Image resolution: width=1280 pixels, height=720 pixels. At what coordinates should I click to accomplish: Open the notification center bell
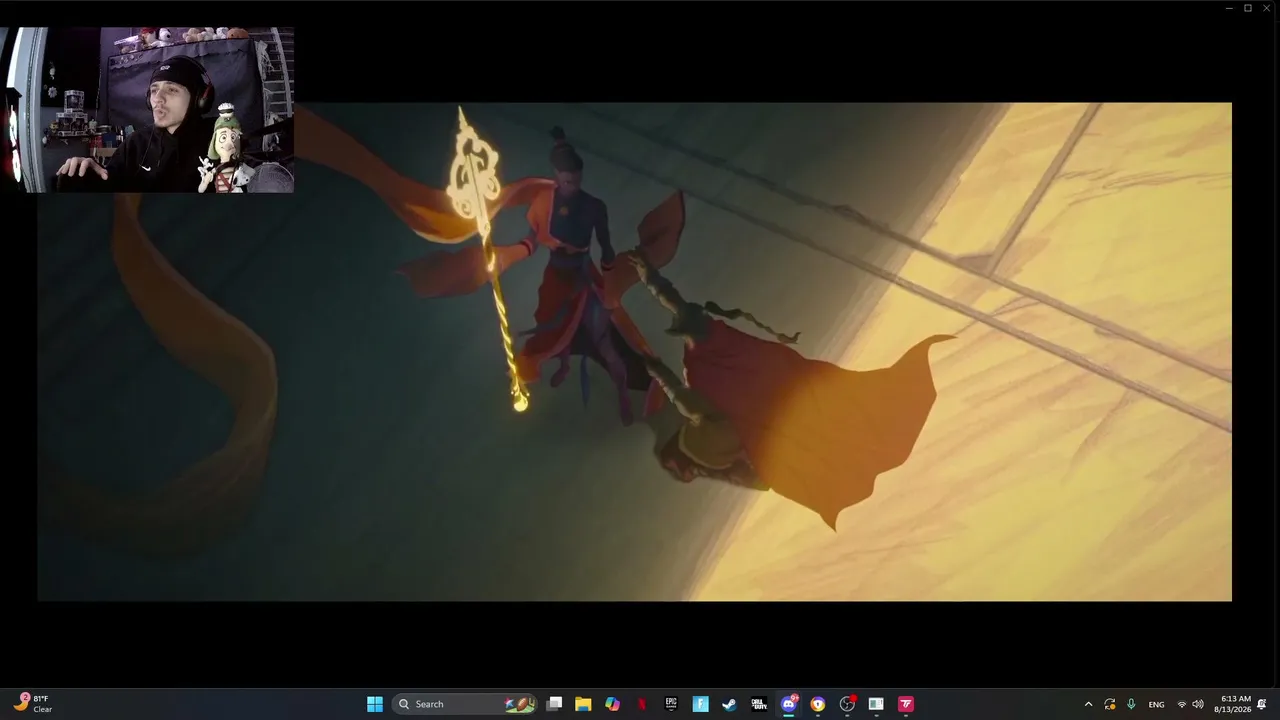pyautogui.click(x=1263, y=704)
